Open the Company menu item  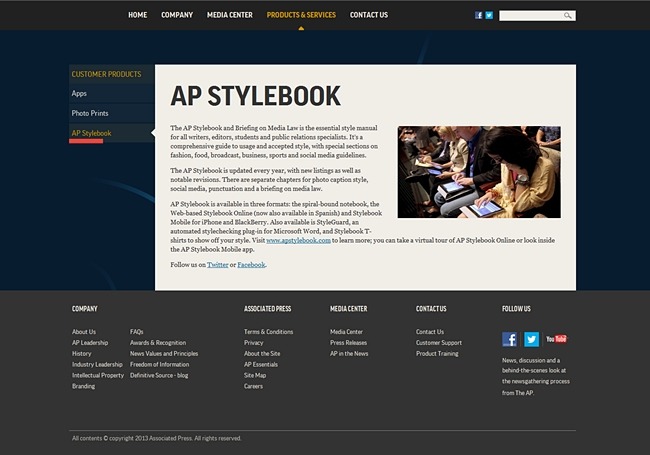(x=177, y=15)
